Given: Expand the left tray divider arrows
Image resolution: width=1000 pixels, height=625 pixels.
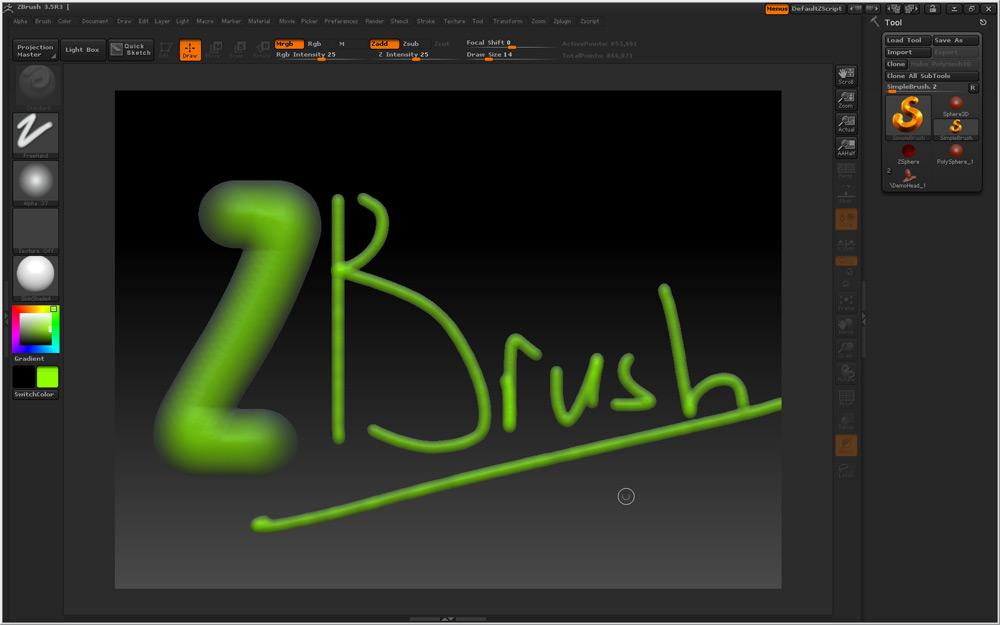Looking at the screenshot, I should (7, 318).
